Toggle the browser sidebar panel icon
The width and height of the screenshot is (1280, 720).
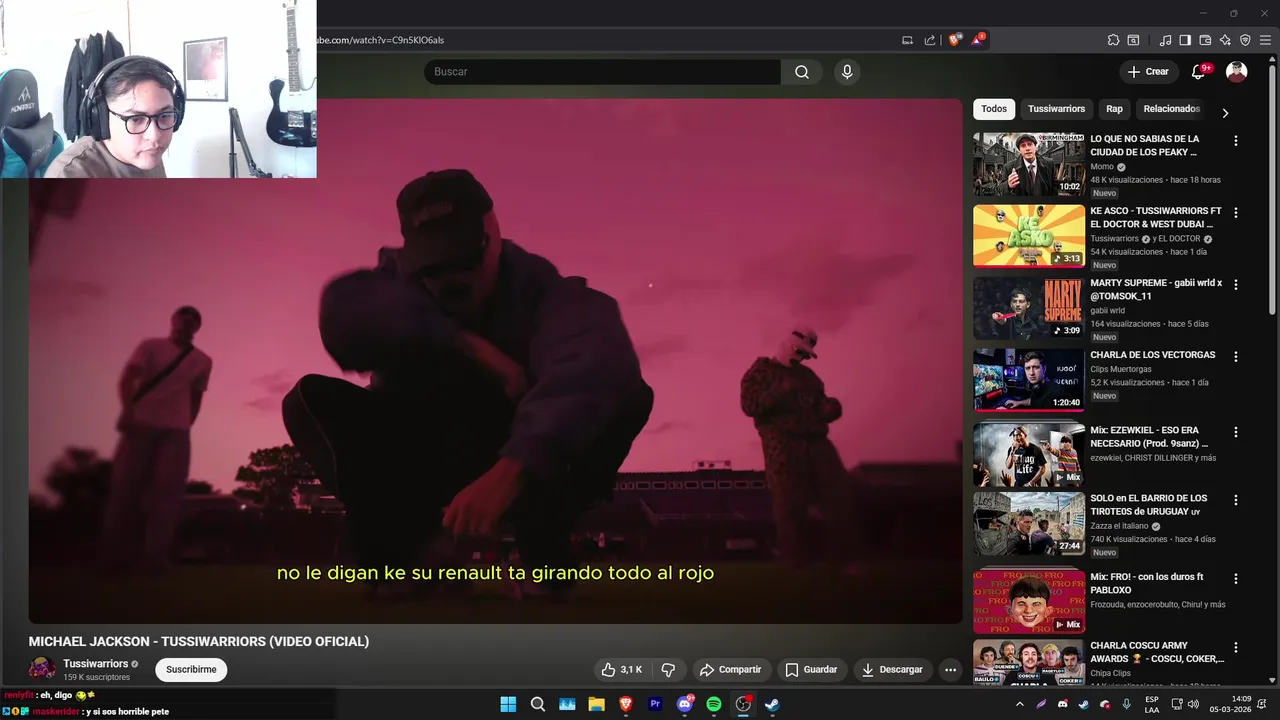(1185, 40)
